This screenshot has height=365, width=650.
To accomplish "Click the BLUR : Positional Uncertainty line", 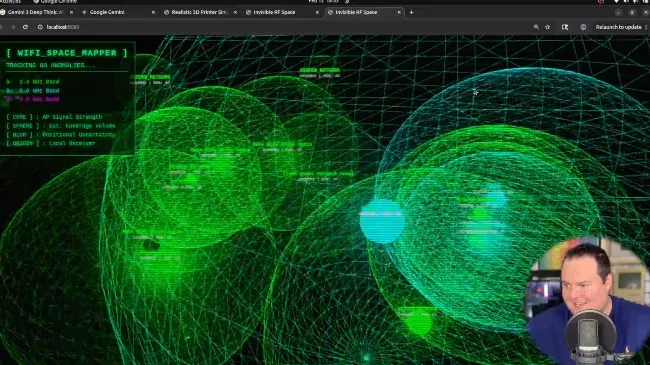I will 61,134.
